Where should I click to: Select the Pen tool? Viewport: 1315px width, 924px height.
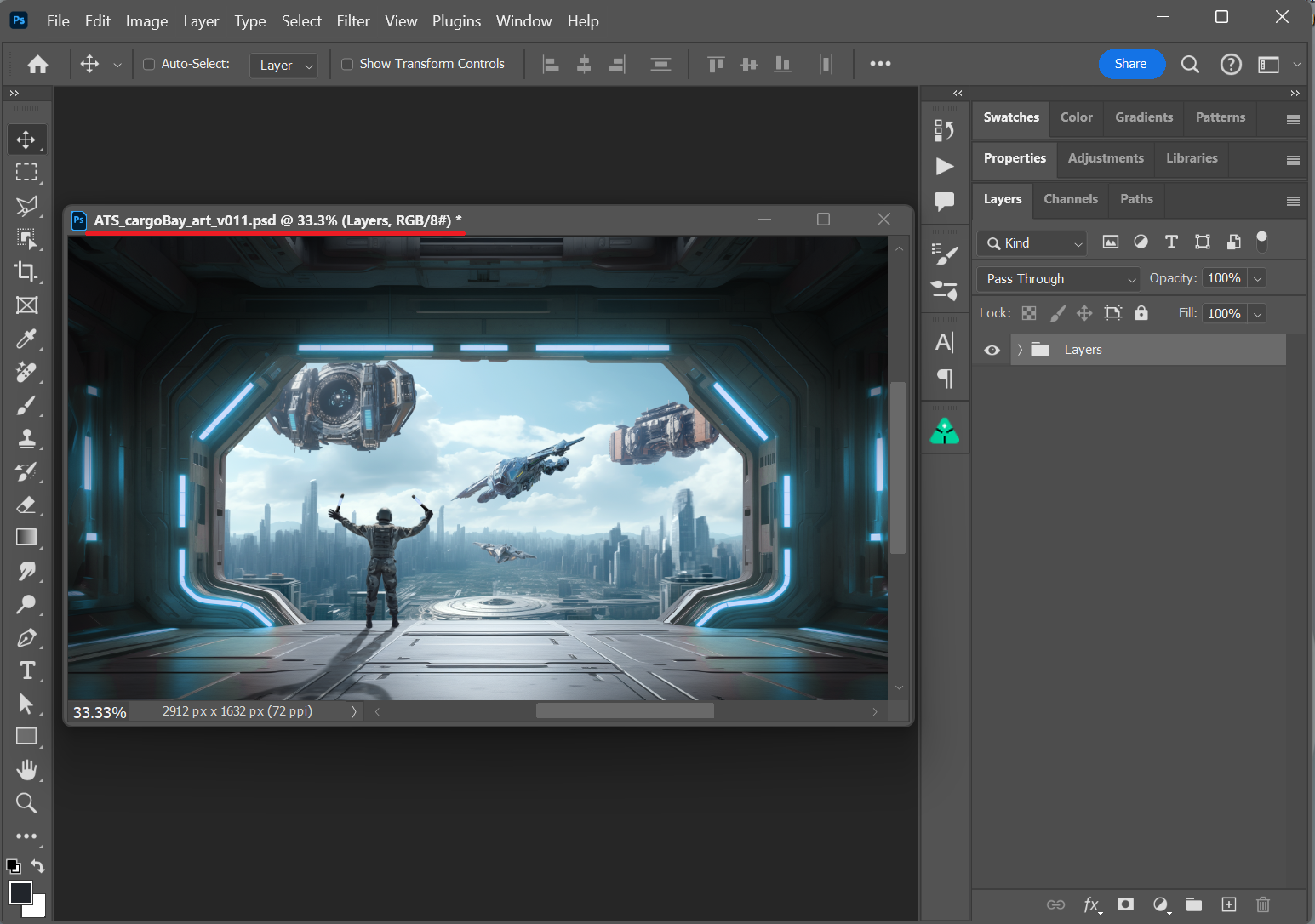(x=26, y=637)
